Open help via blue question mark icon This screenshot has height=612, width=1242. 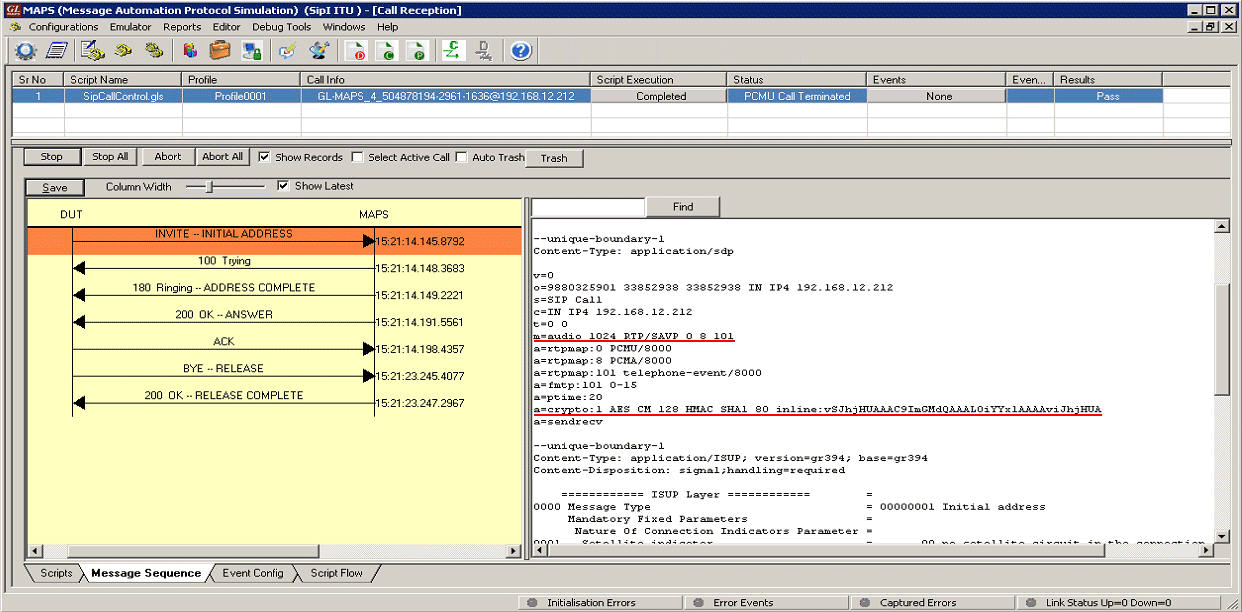pos(521,50)
